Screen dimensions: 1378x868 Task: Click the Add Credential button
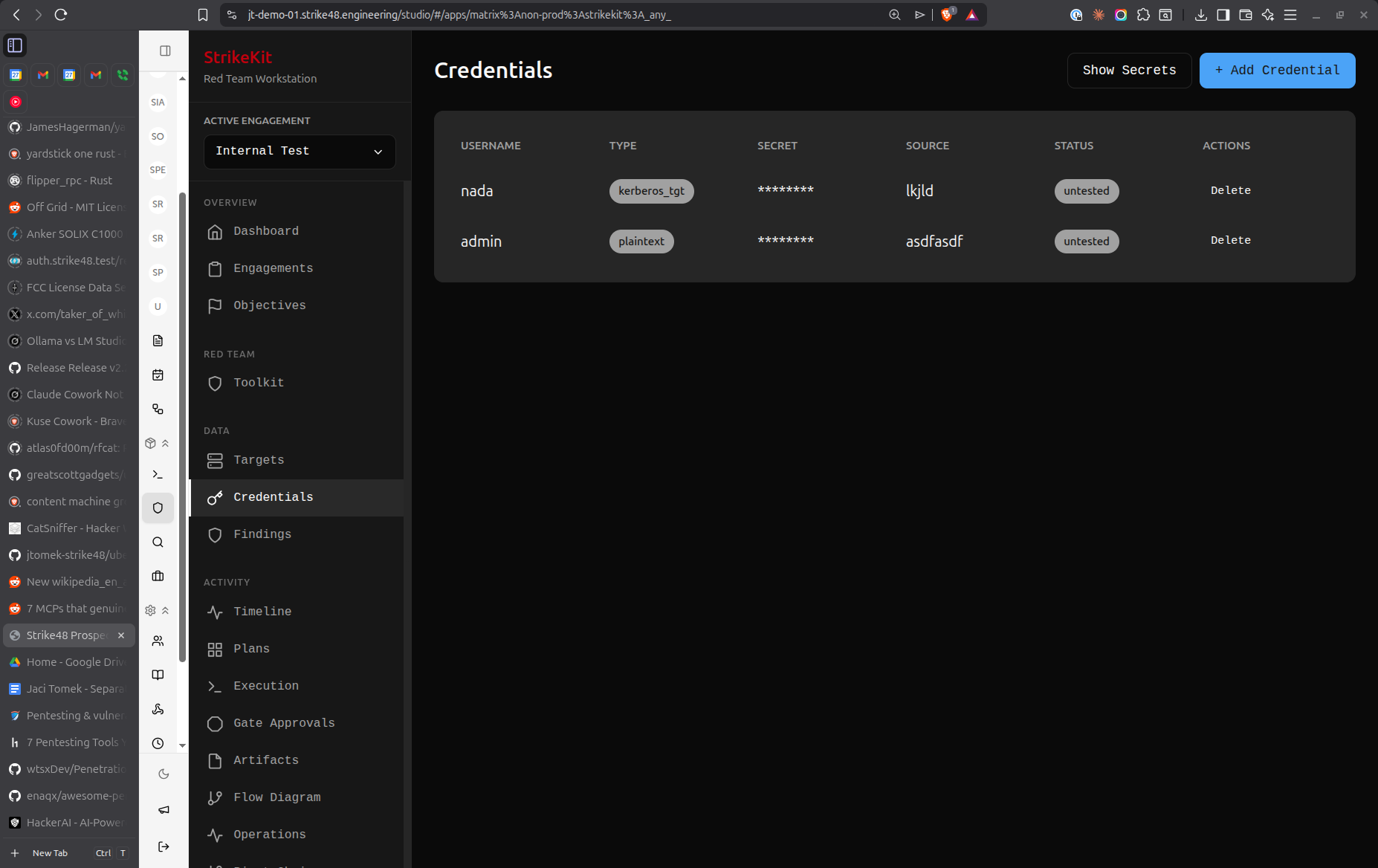[1277, 71]
